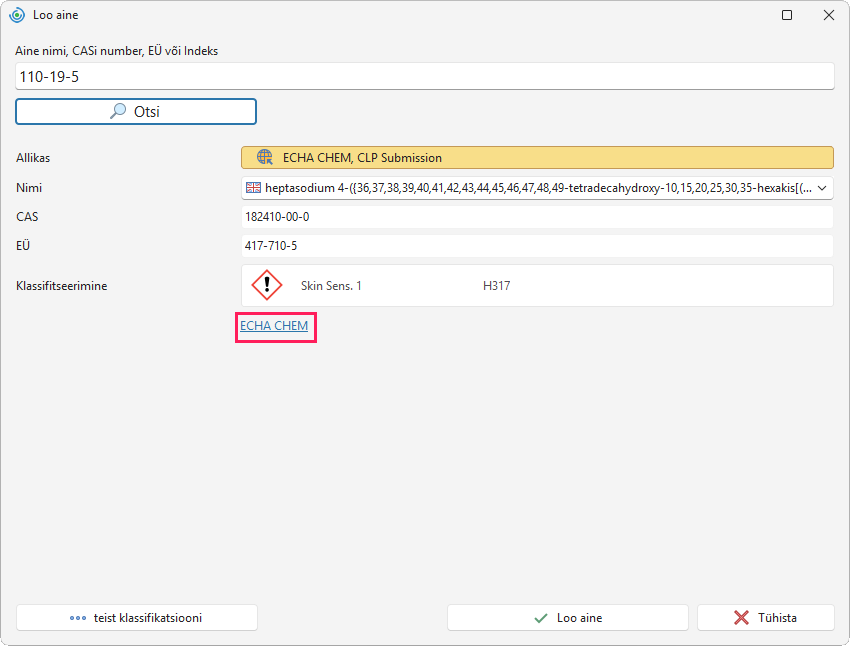This screenshot has height=646, width=850.
Task: Click the Otsi search button
Action: 136,112
